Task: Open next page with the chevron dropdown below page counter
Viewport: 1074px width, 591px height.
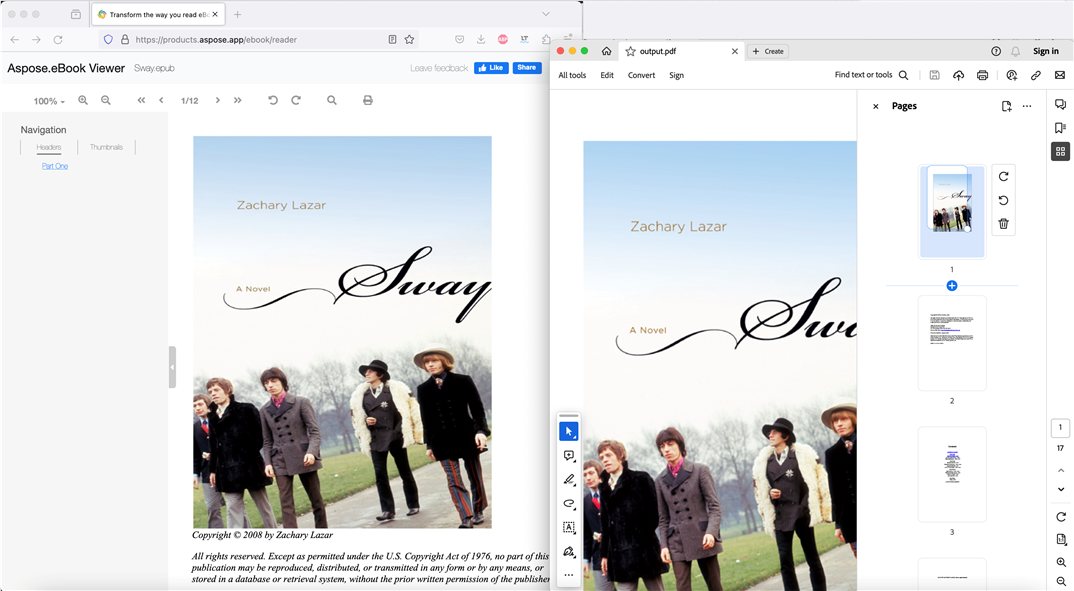Action: [x=1060, y=489]
